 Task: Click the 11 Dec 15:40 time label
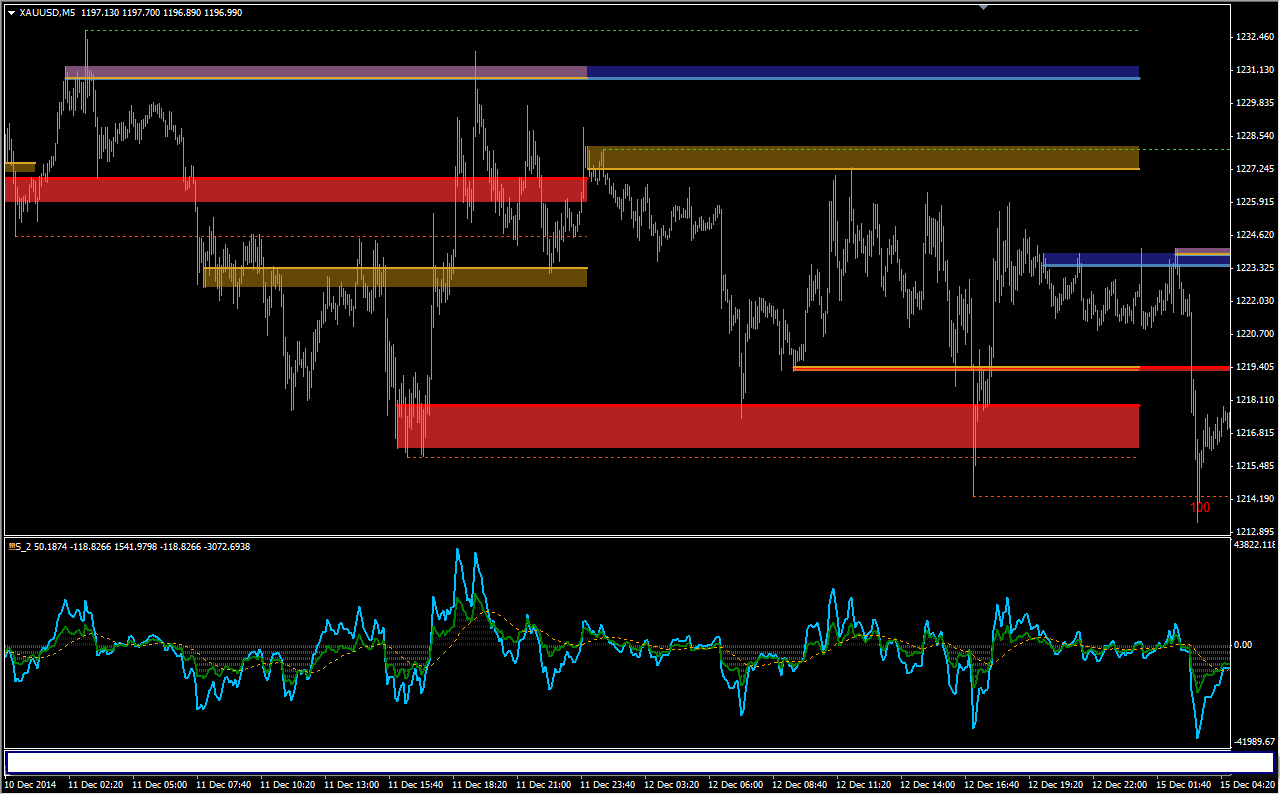point(415,785)
